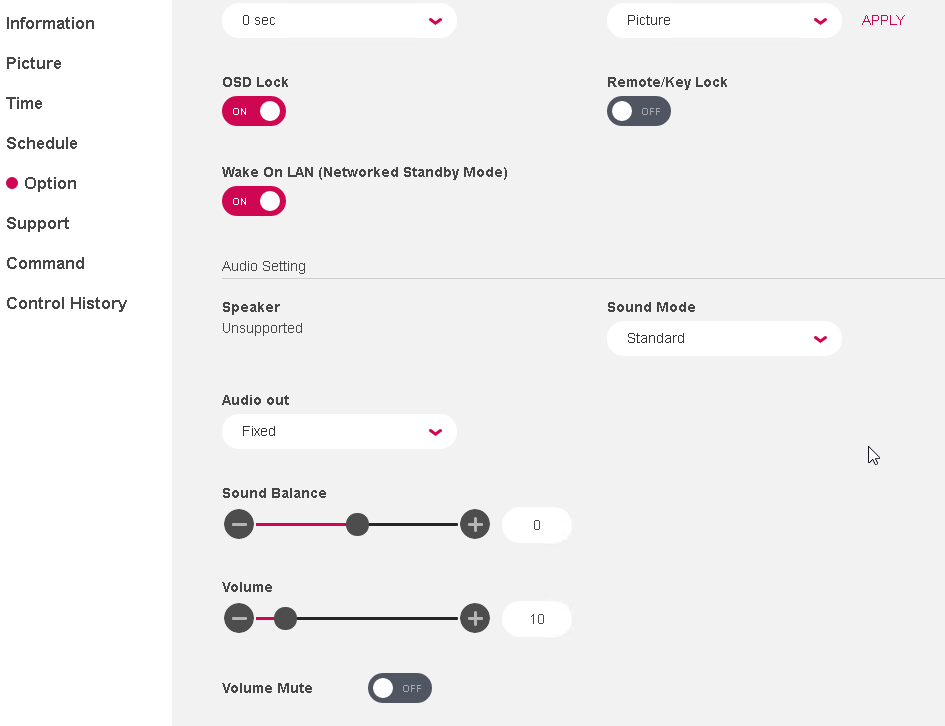Click the plus icon on Sound Balance

pyautogui.click(x=475, y=524)
